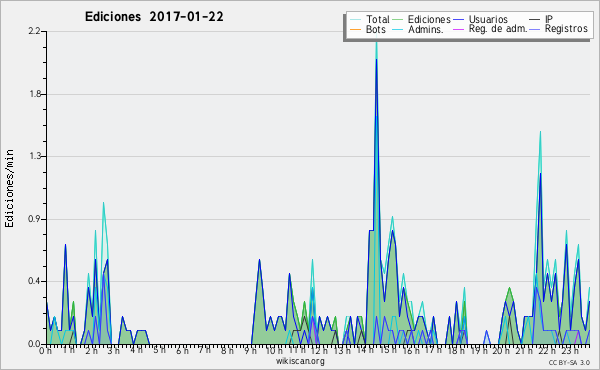Click the y-axis value 0.0
The image size is (600, 370).
point(34,344)
